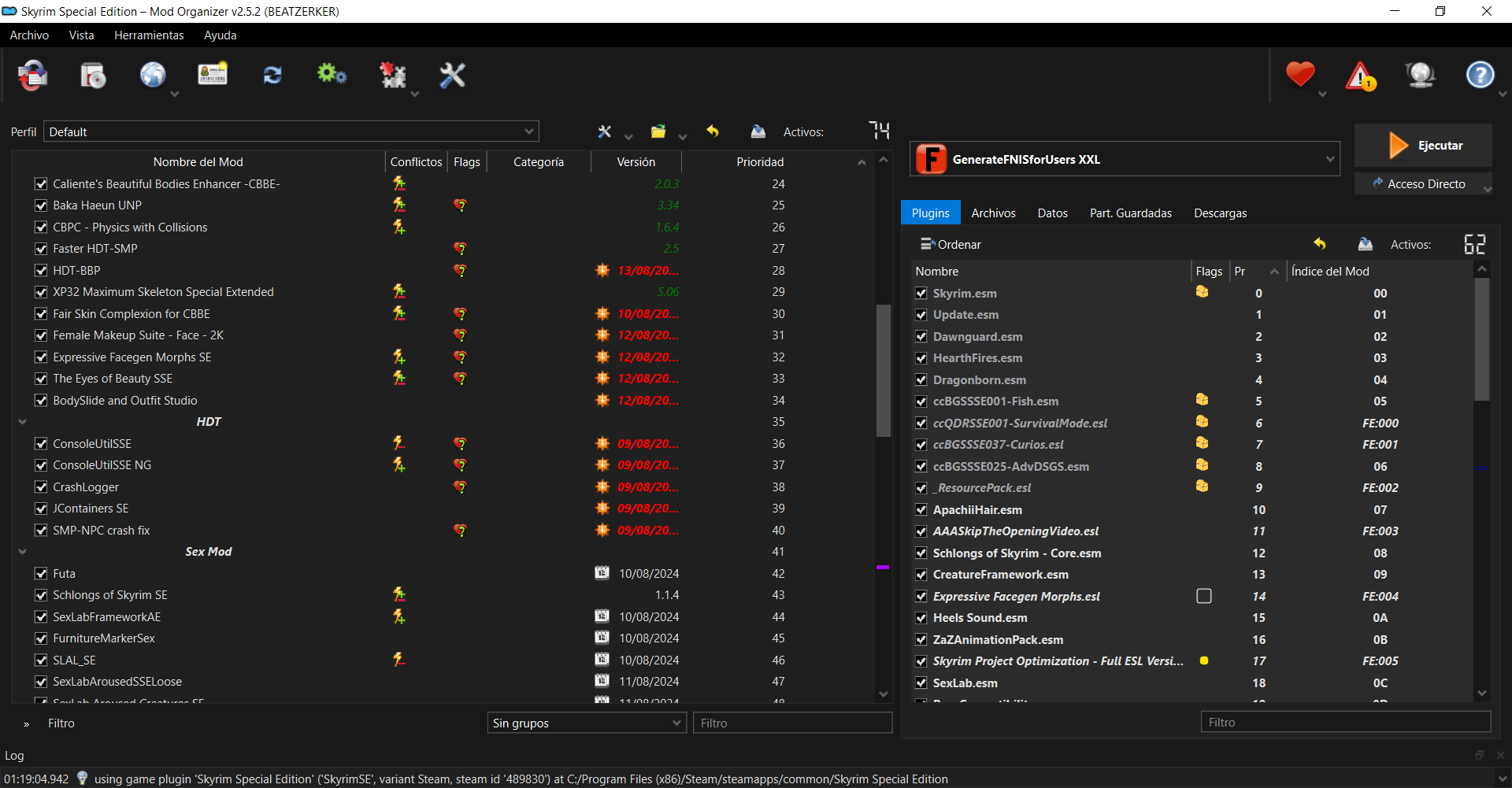The height and width of the screenshot is (788, 1512).
Task: Switch to the Part. Guardadas tab
Action: (1131, 213)
